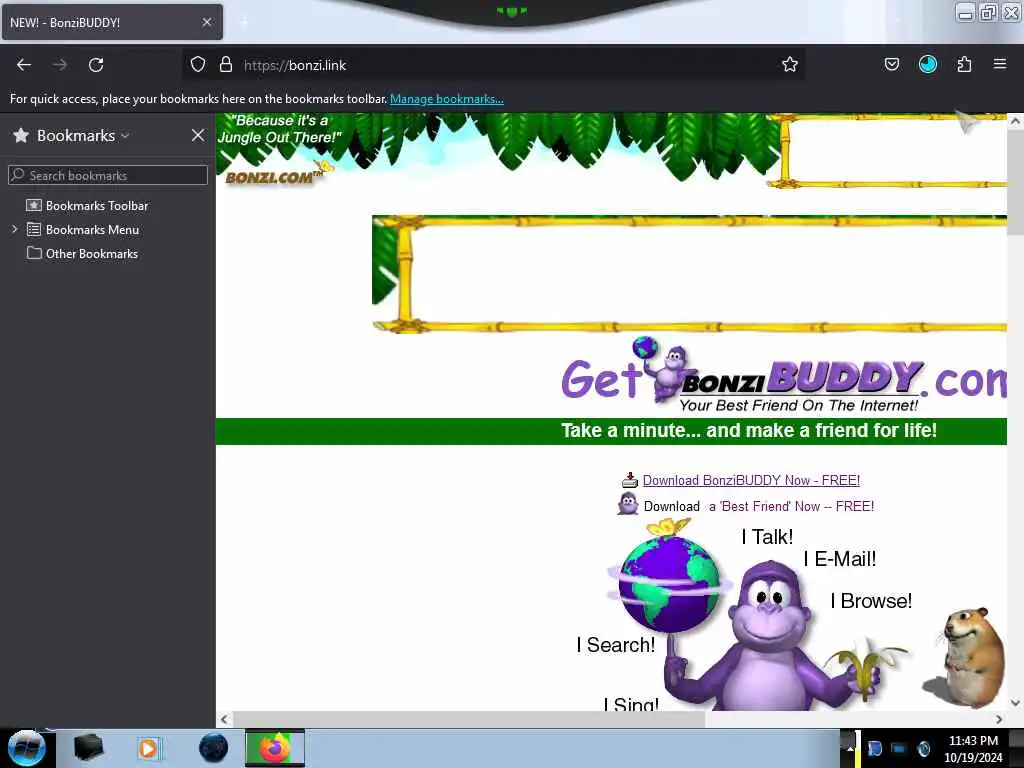Open the taskbar clock showing 11:43 PM
Viewport: 1024px width, 768px height.
(x=973, y=748)
